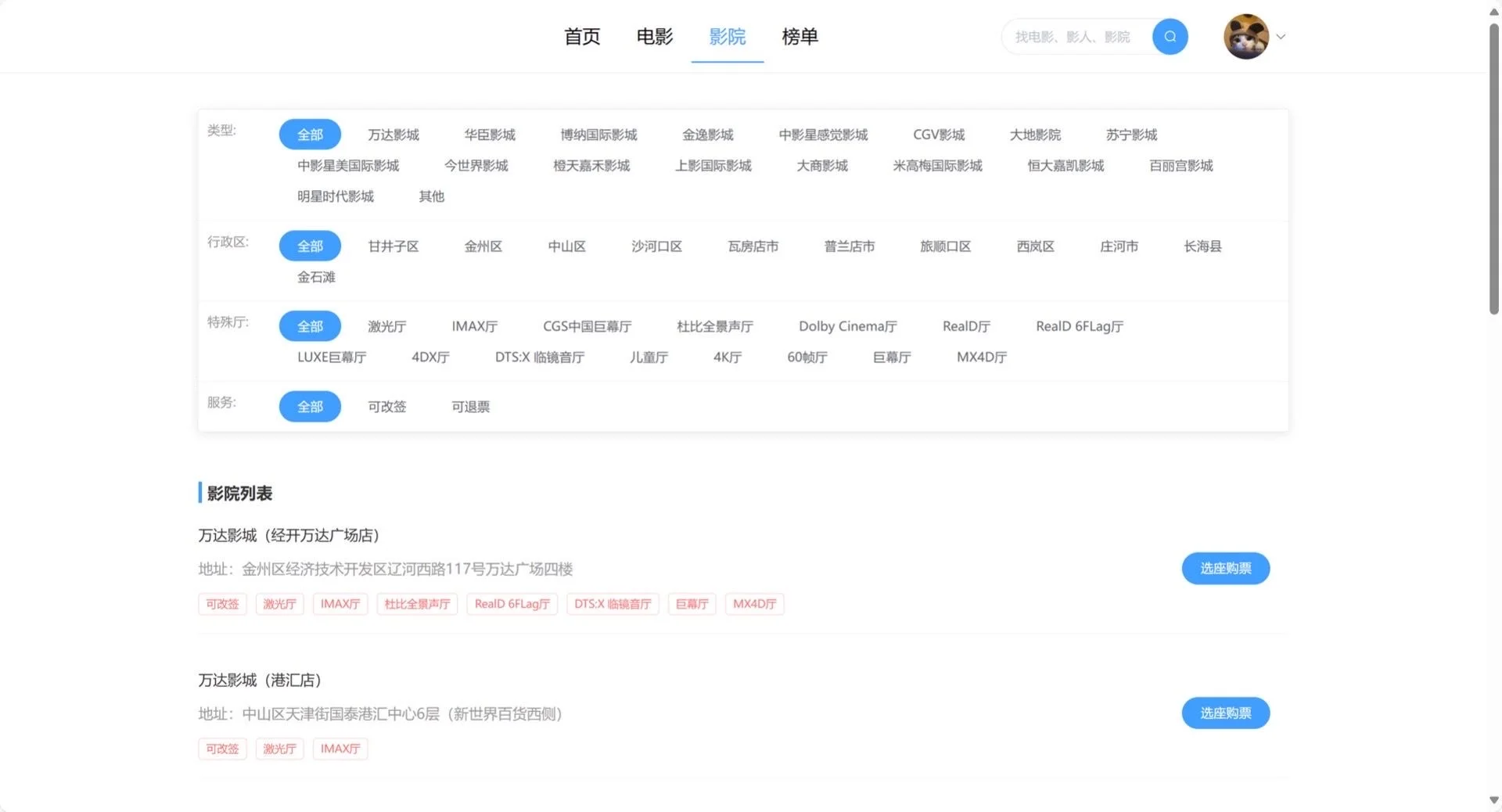This screenshot has height=812, width=1502.
Task: Click 选座购票 for 万达影城（经开万达广场店）
Action: tap(1225, 568)
